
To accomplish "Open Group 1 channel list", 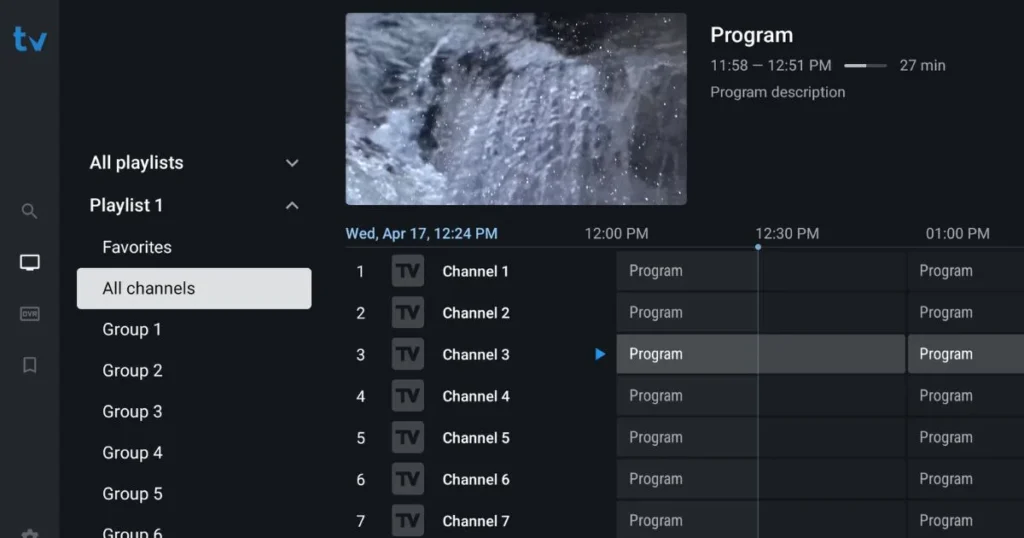I will point(132,330).
